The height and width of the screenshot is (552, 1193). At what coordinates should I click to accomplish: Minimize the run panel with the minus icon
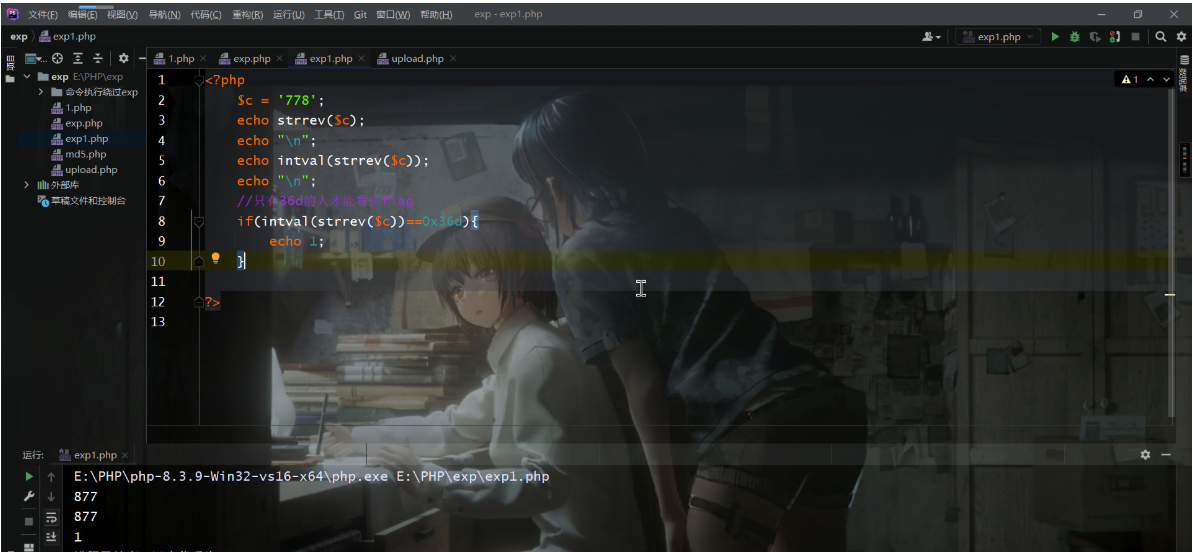(1166, 455)
